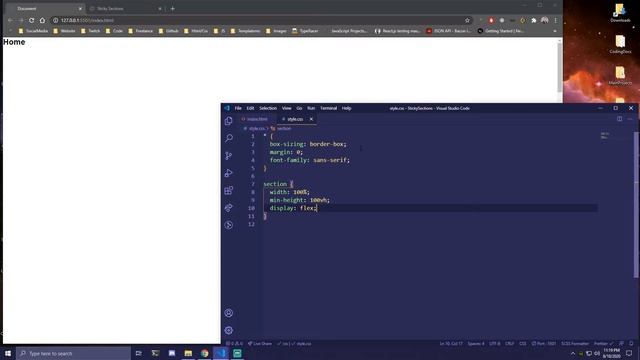Open the editor More Actions ellipsis

[x=630, y=119]
